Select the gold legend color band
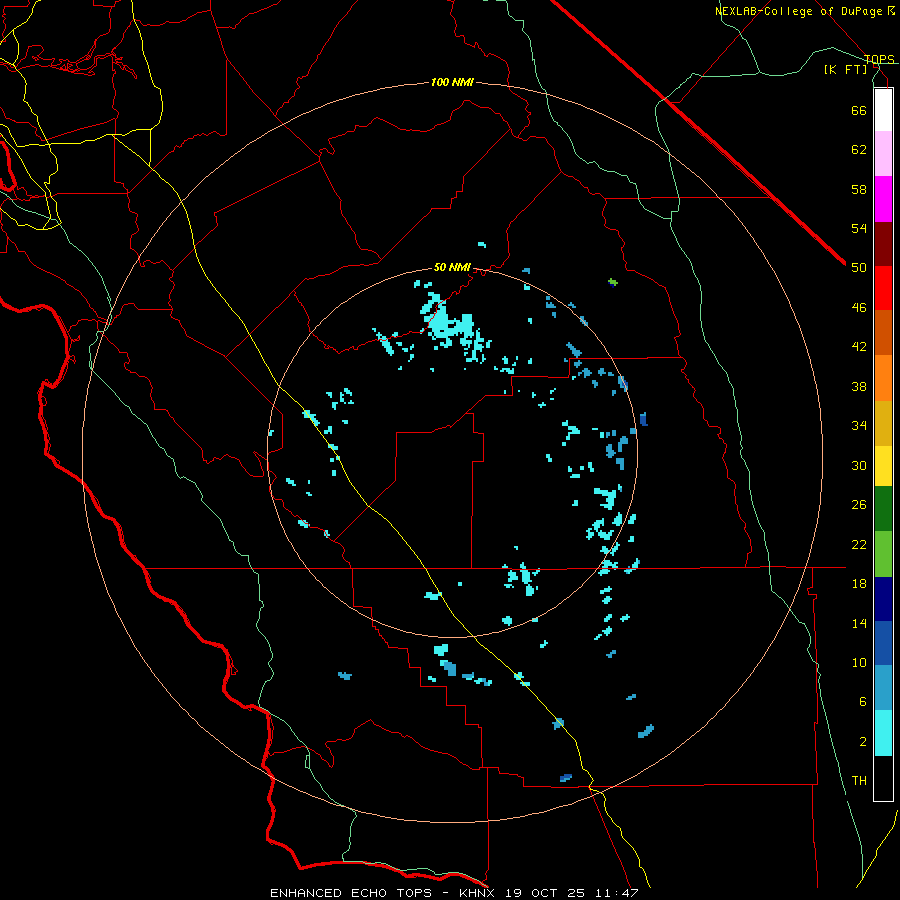 click(883, 424)
